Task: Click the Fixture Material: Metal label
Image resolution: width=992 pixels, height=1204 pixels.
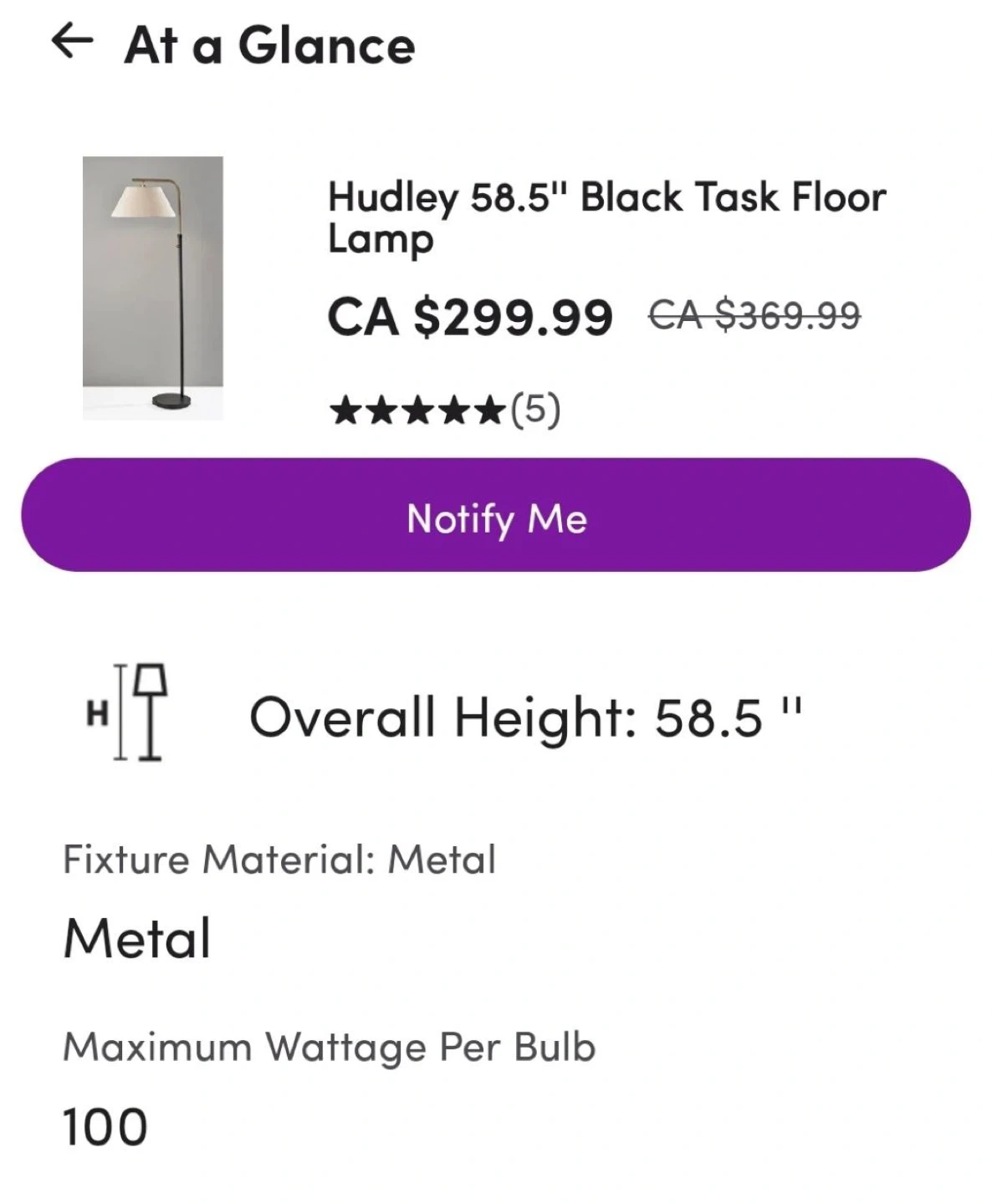Action: click(x=279, y=860)
